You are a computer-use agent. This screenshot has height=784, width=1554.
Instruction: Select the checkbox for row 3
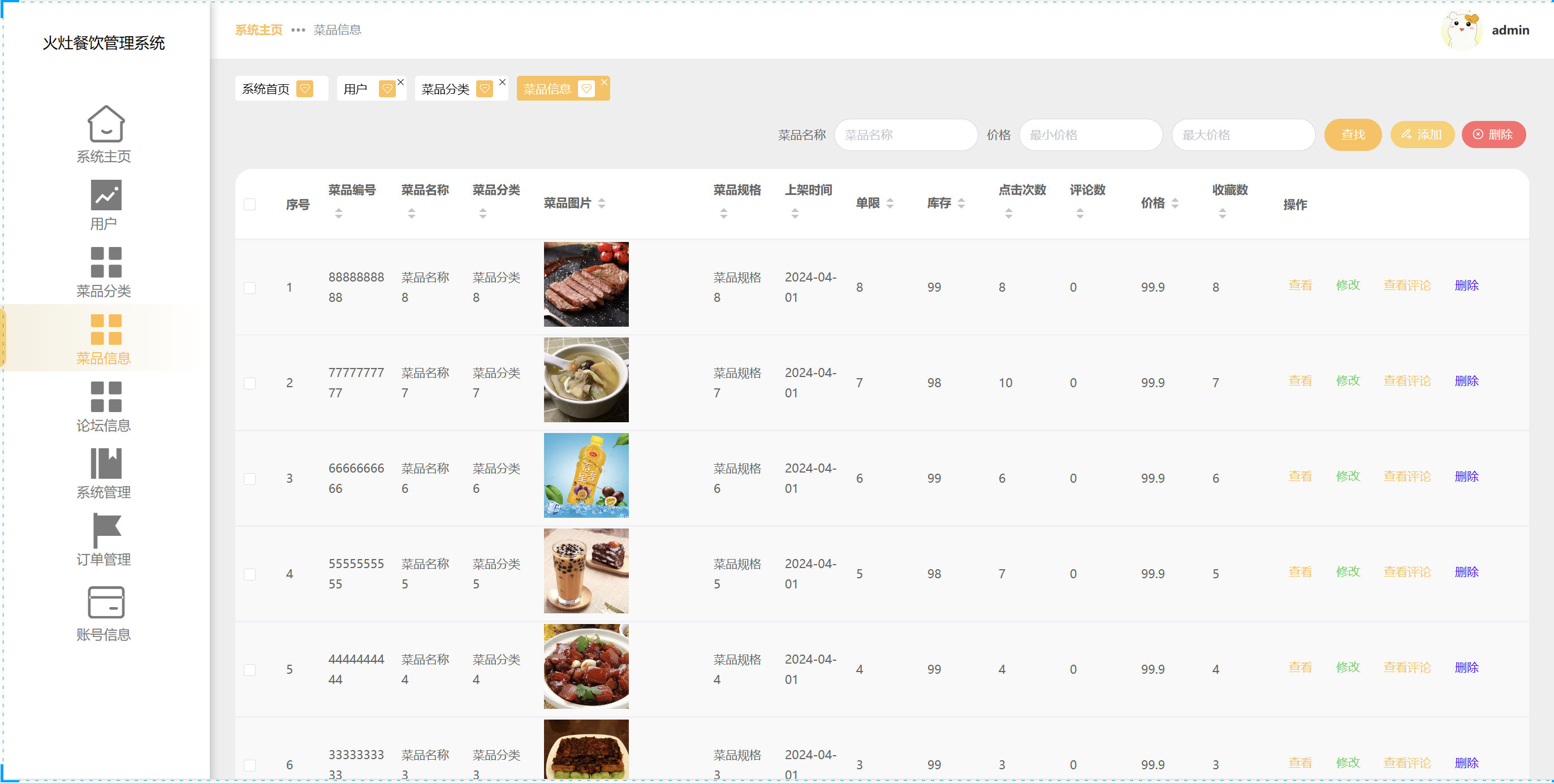pyautogui.click(x=250, y=479)
